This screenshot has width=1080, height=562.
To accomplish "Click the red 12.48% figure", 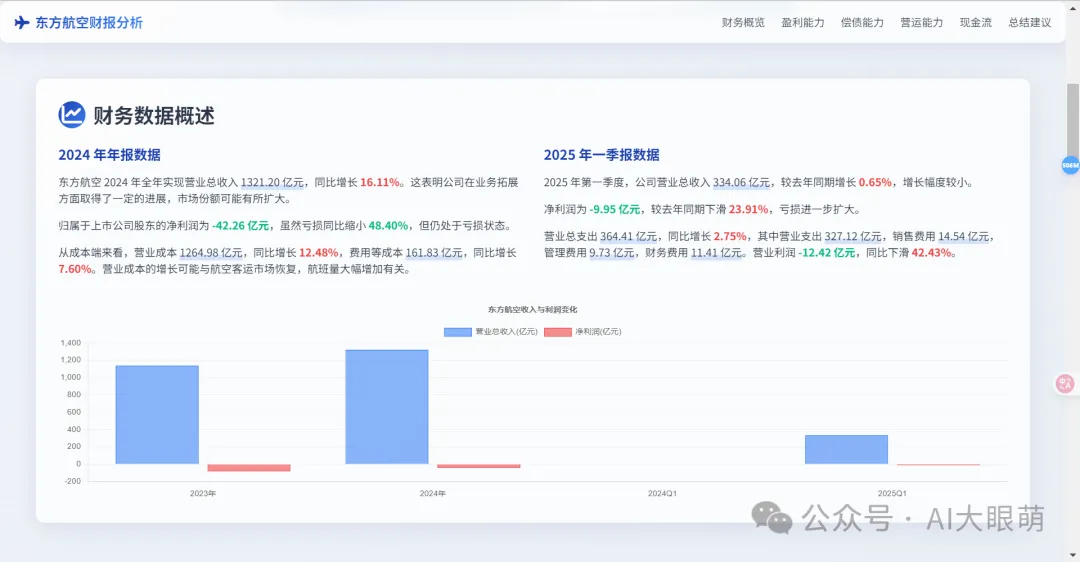I will click(x=318, y=253).
